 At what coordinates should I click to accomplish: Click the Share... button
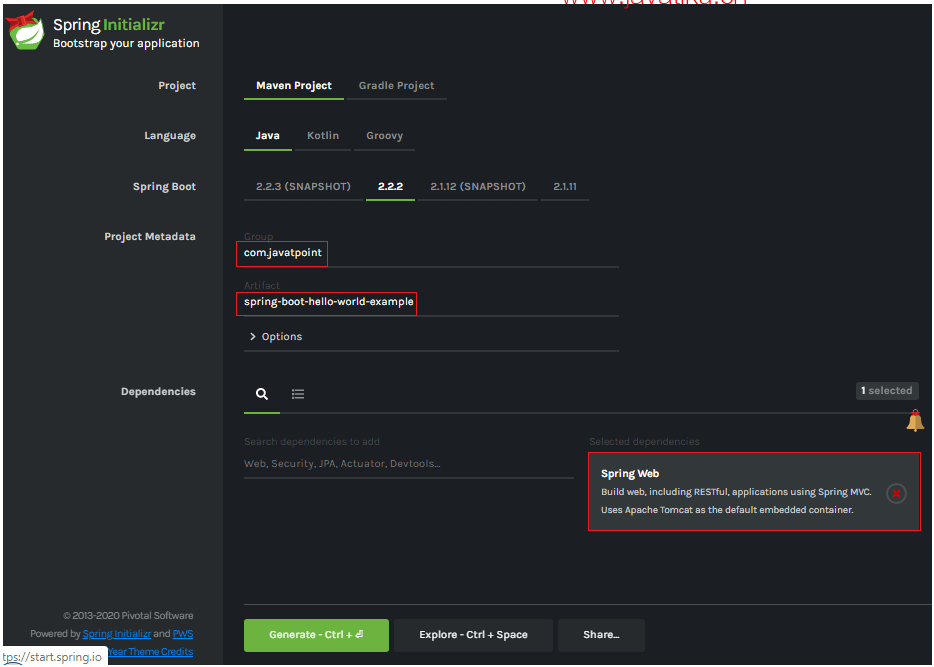tap(601, 635)
